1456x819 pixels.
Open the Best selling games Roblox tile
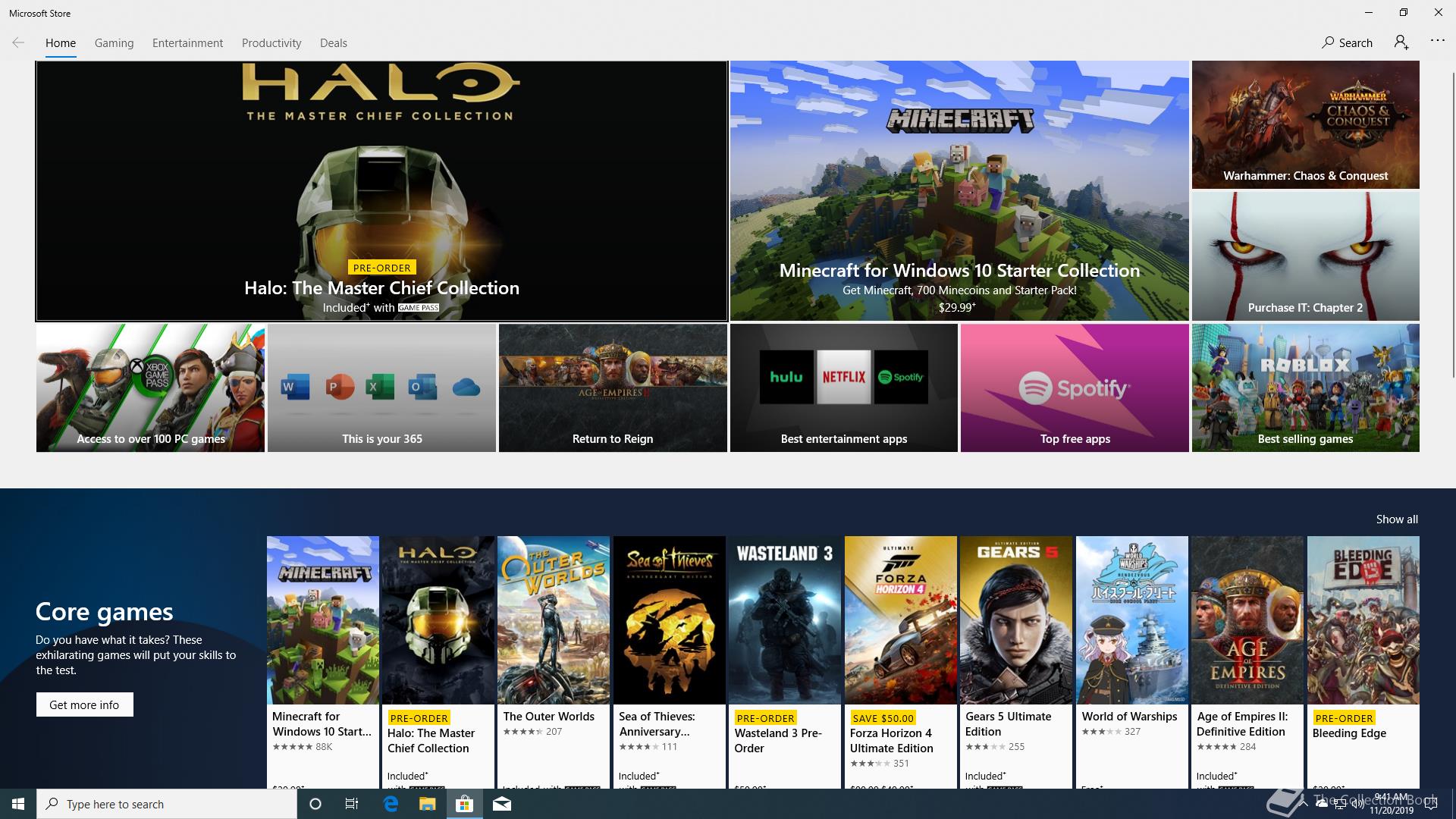tap(1305, 388)
